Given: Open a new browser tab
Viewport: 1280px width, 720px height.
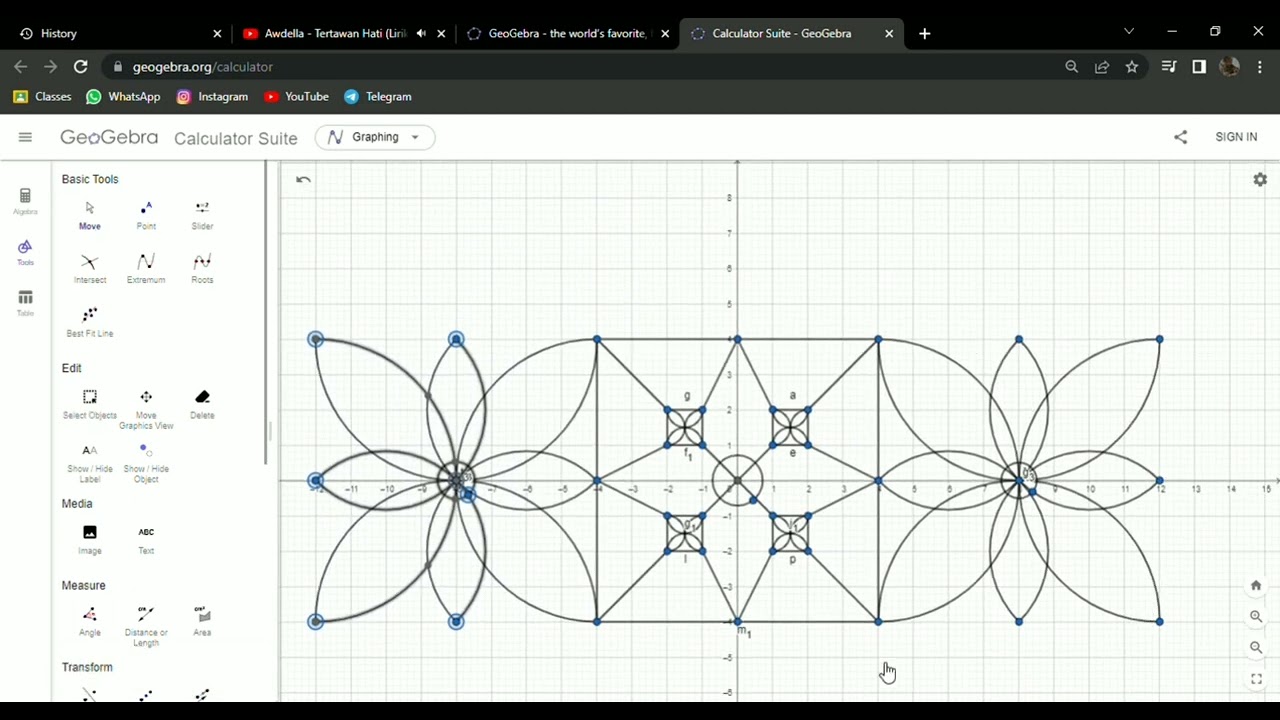Looking at the screenshot, I should 924,33.
